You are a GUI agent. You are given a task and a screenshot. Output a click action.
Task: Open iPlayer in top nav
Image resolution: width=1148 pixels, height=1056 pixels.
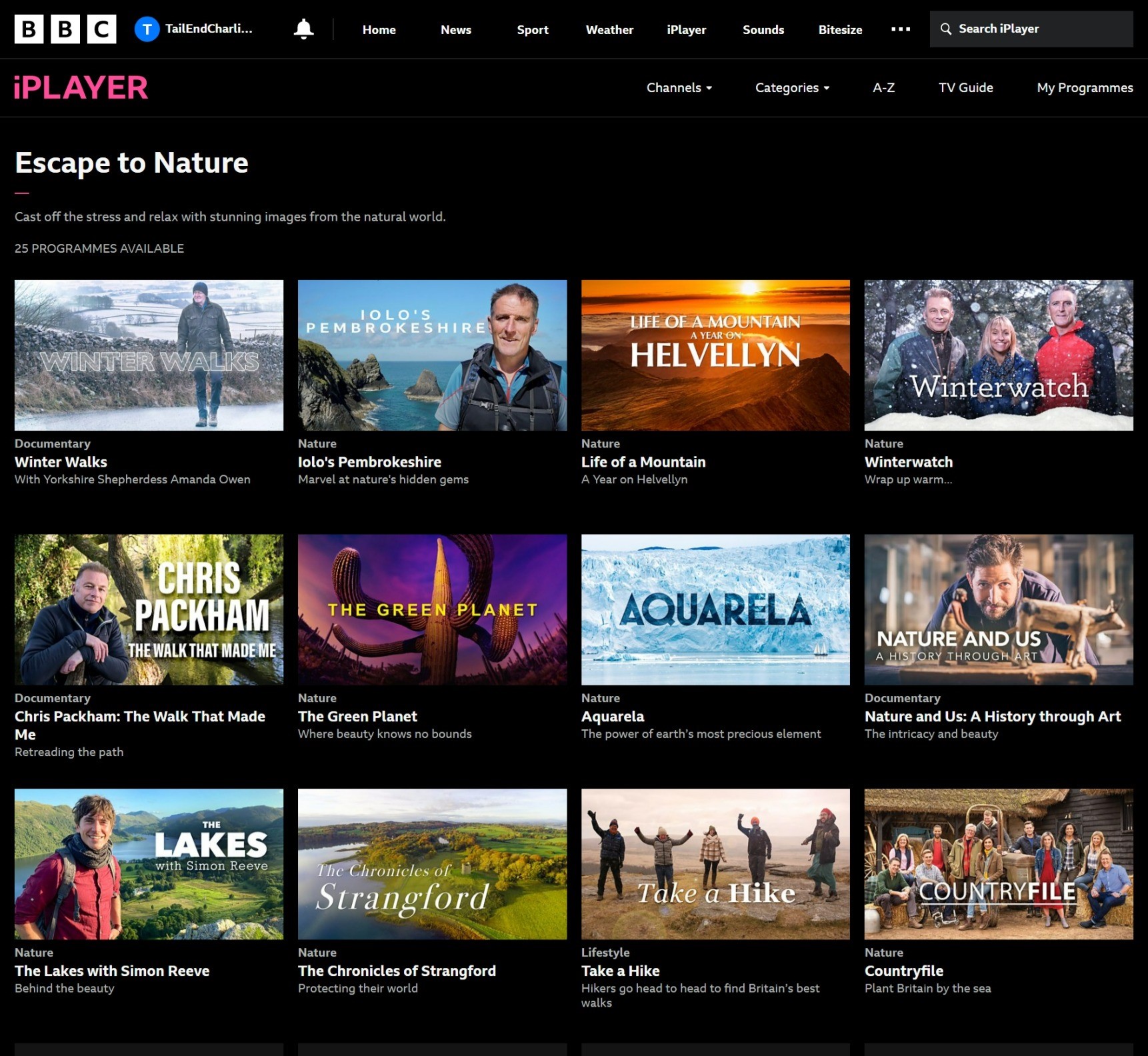686,29
